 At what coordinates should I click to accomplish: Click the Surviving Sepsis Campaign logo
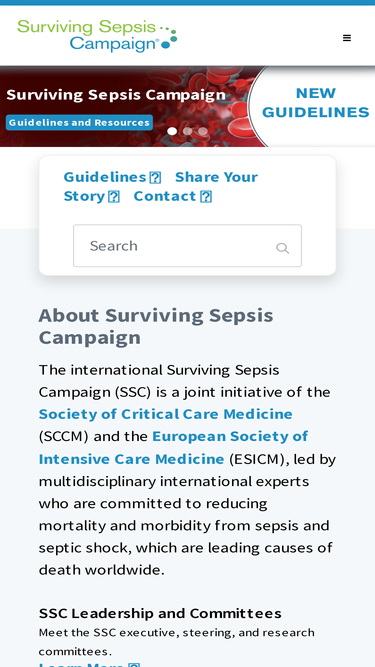click(97, 36)
